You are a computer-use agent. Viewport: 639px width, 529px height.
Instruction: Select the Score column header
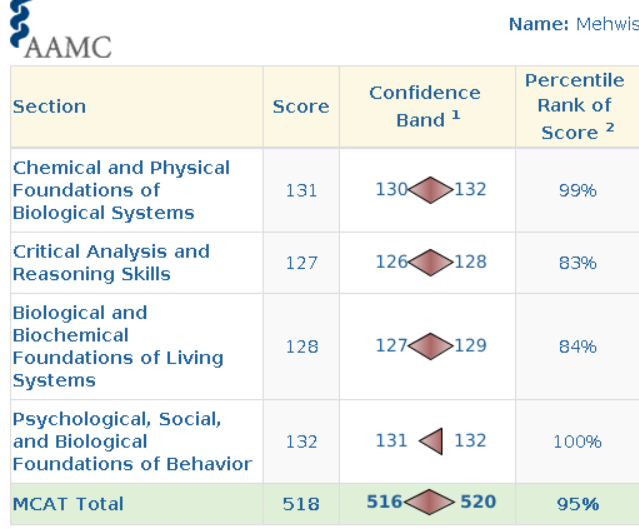[x=301, y=106]
